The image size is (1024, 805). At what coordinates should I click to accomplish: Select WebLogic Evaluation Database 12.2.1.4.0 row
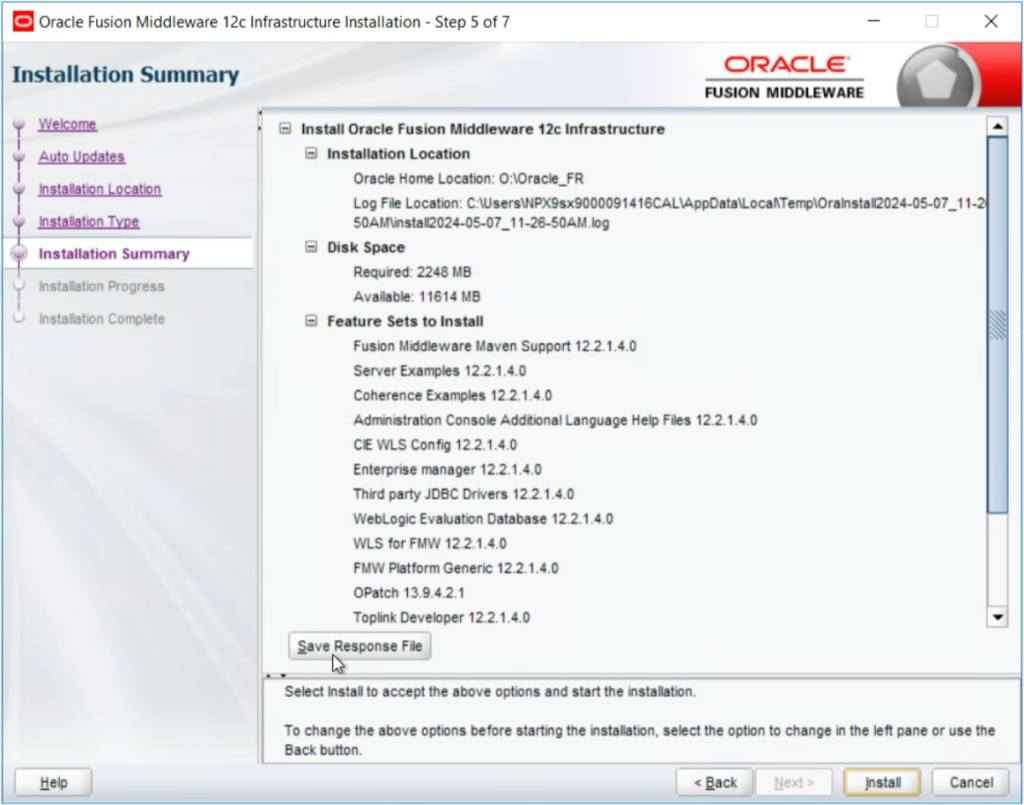(x=483, y=519)
